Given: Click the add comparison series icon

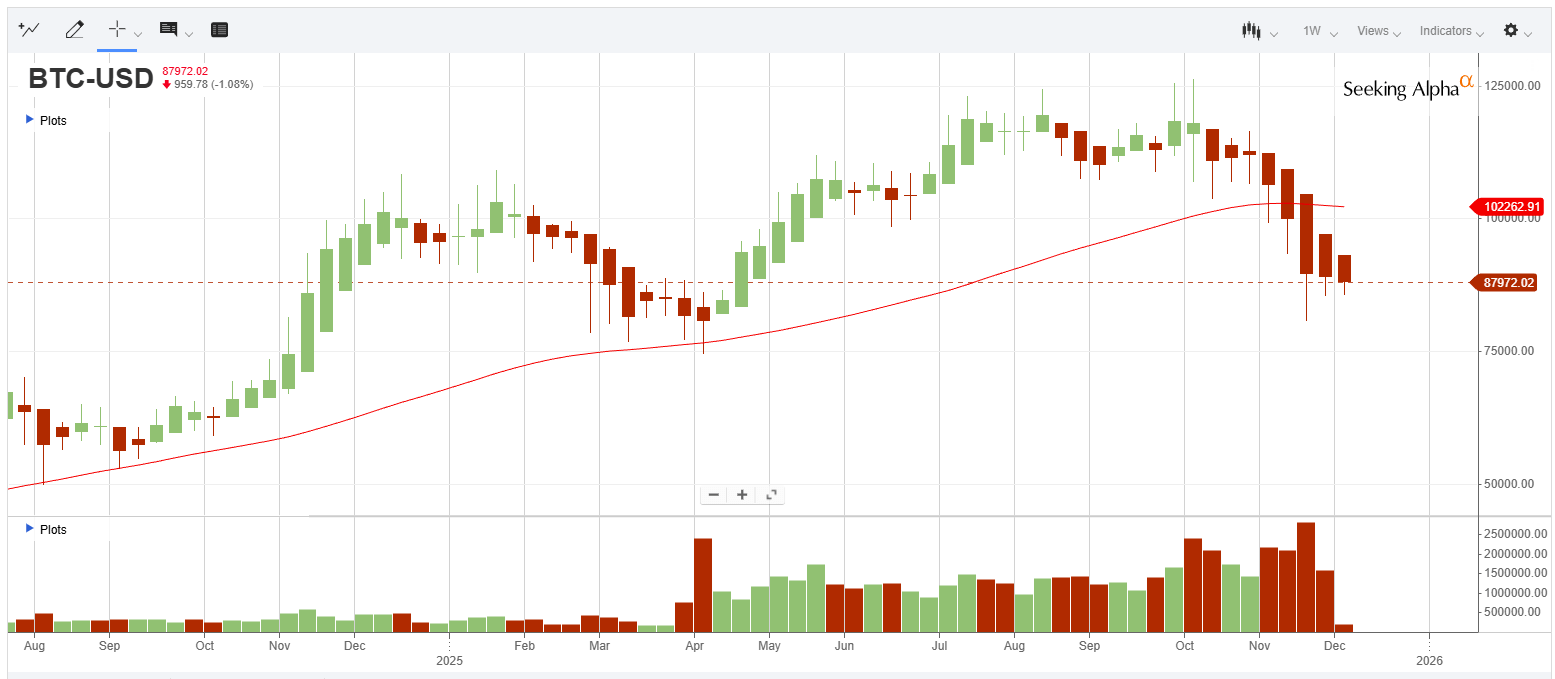Looking at the screenshot, I should [x=29, y=30].
